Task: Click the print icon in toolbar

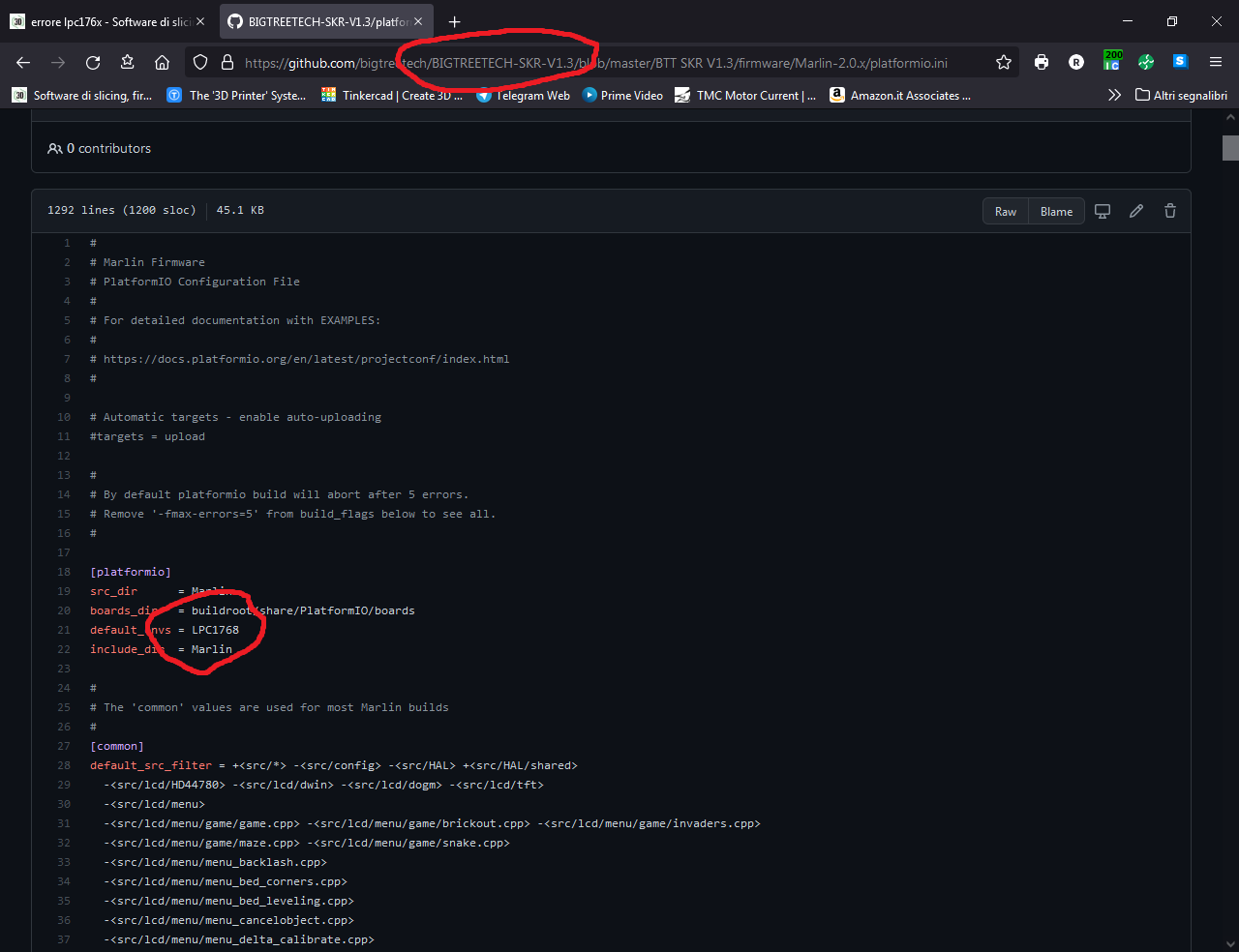Action: 1042,63
